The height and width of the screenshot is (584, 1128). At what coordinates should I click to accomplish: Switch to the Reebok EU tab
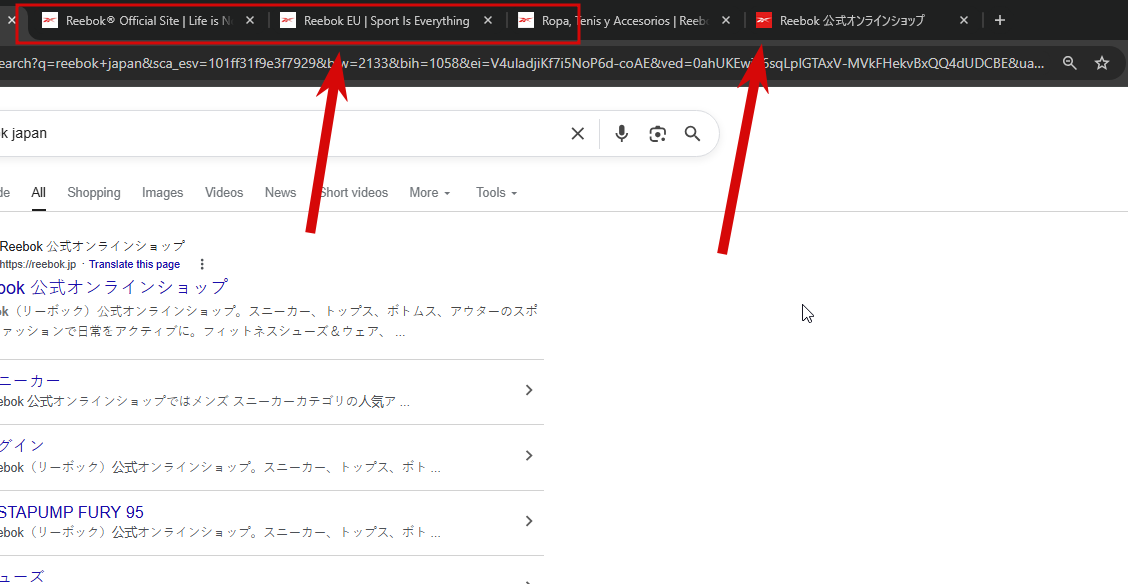(x=386, y=21)
